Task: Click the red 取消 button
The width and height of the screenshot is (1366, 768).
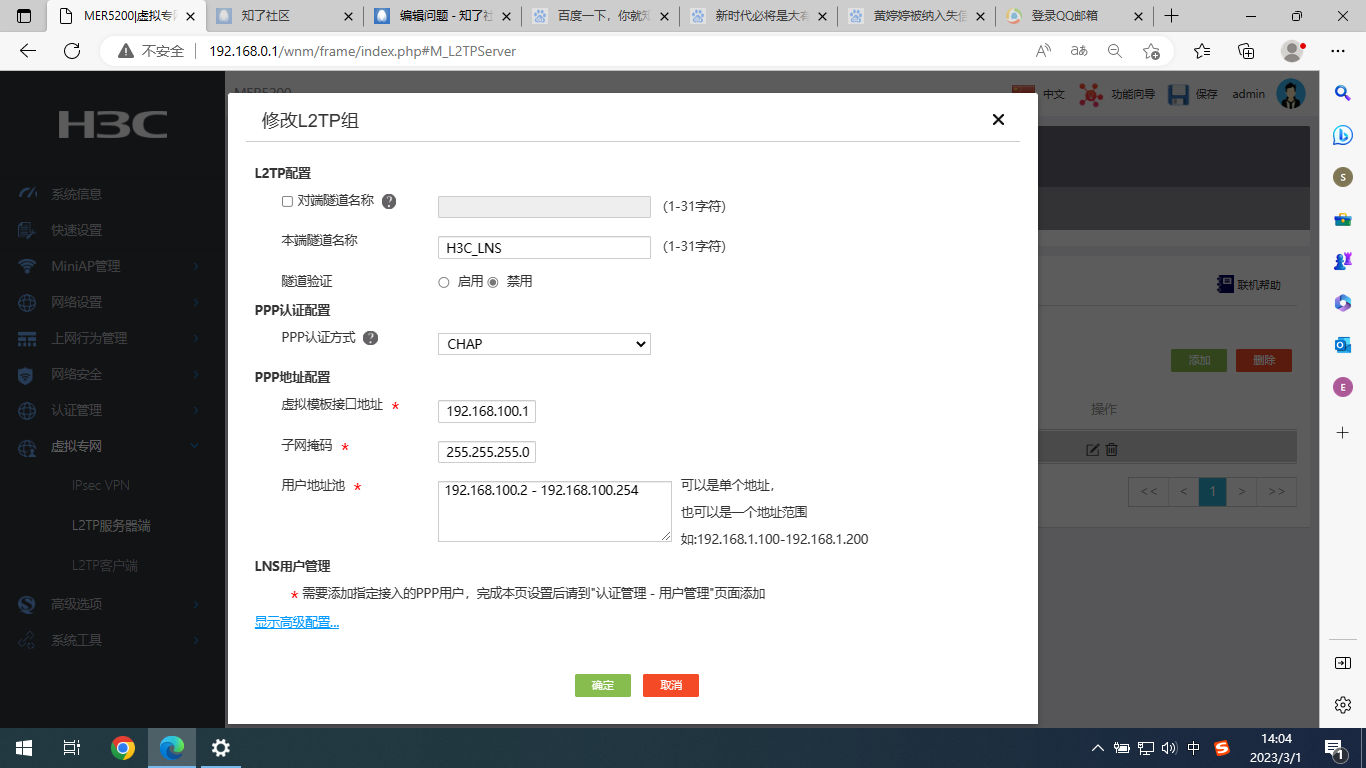Action: point(671,685)
